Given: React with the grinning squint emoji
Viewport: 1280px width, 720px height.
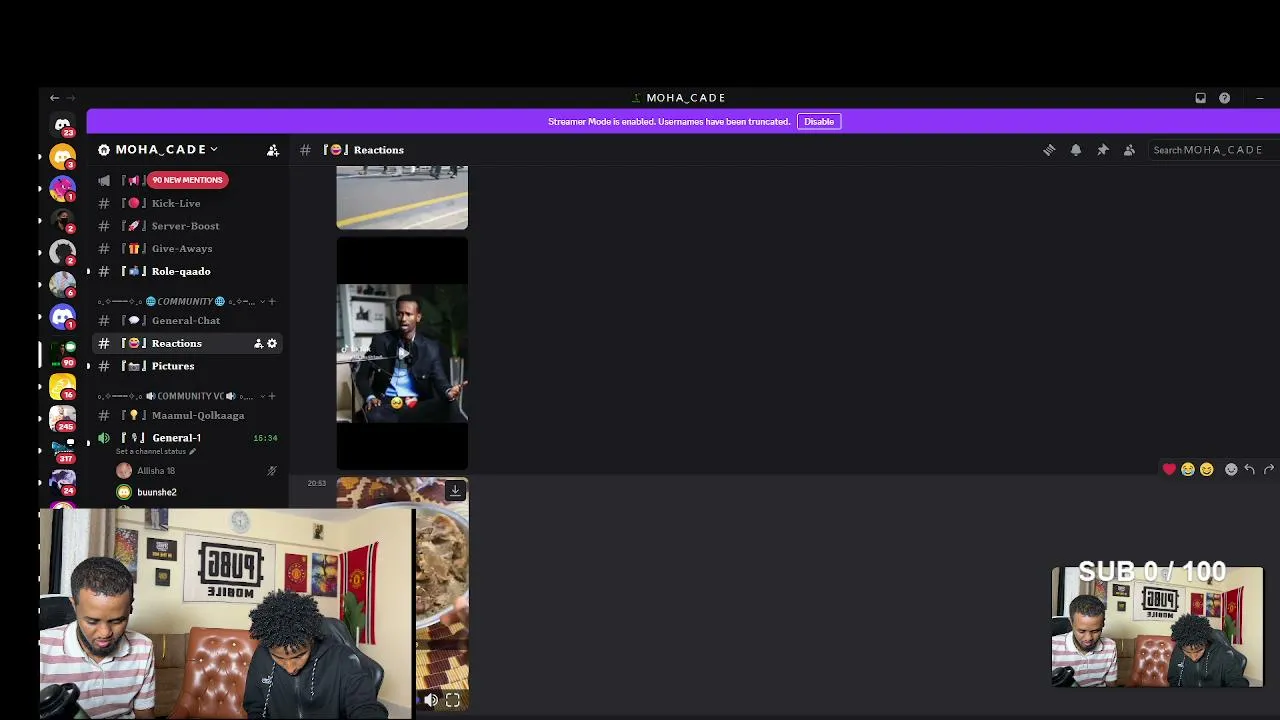Looking at the screenshot, I should 1206,469.
